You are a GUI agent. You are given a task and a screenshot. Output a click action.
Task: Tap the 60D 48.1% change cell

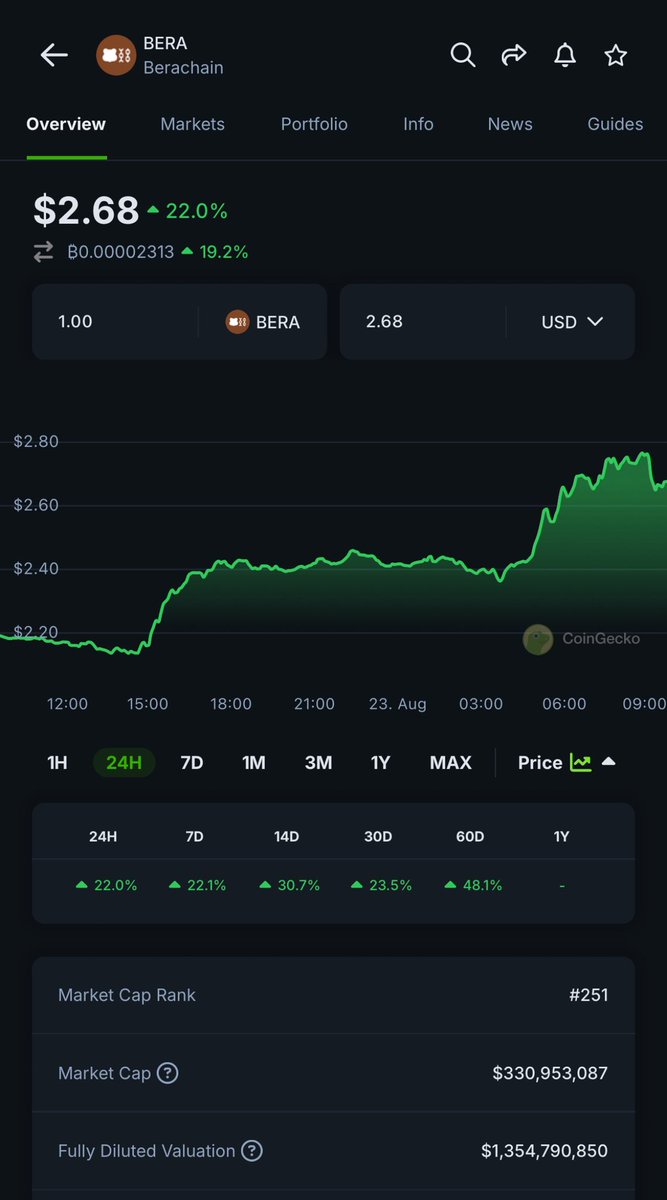(x=472, y=885)
